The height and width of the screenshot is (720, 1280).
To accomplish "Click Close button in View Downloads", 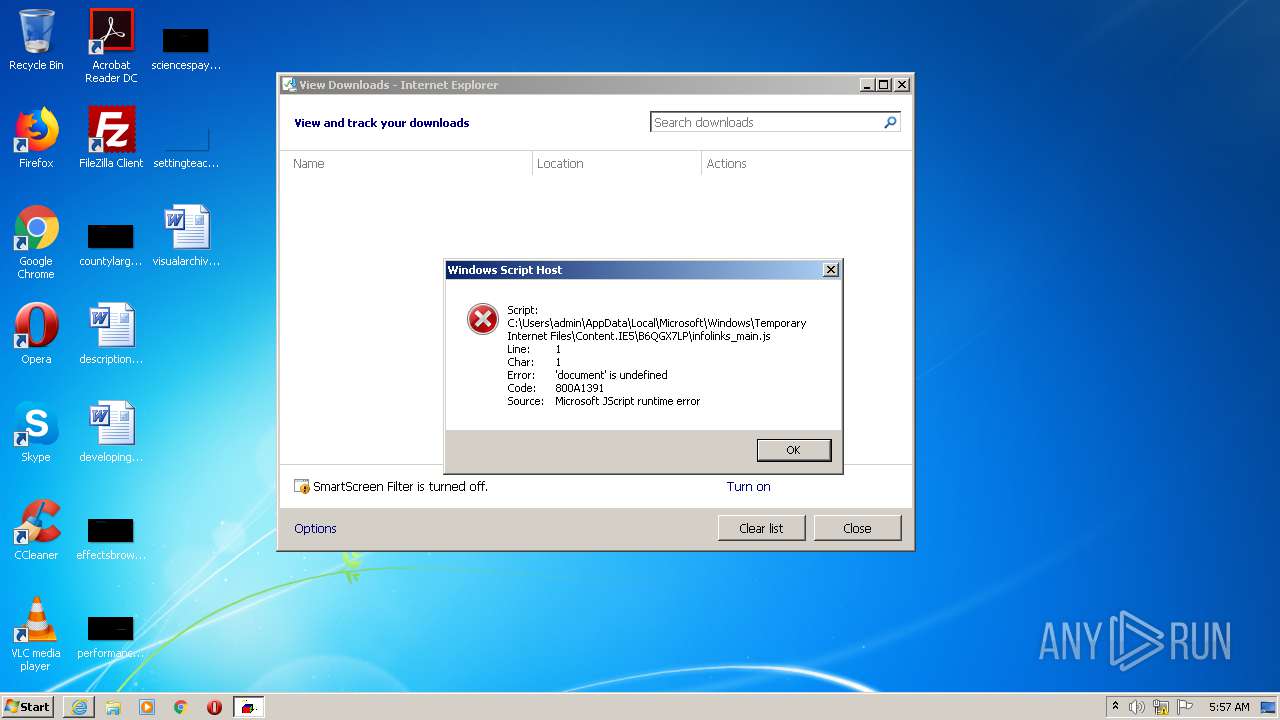I will click(x=857, y=528).
